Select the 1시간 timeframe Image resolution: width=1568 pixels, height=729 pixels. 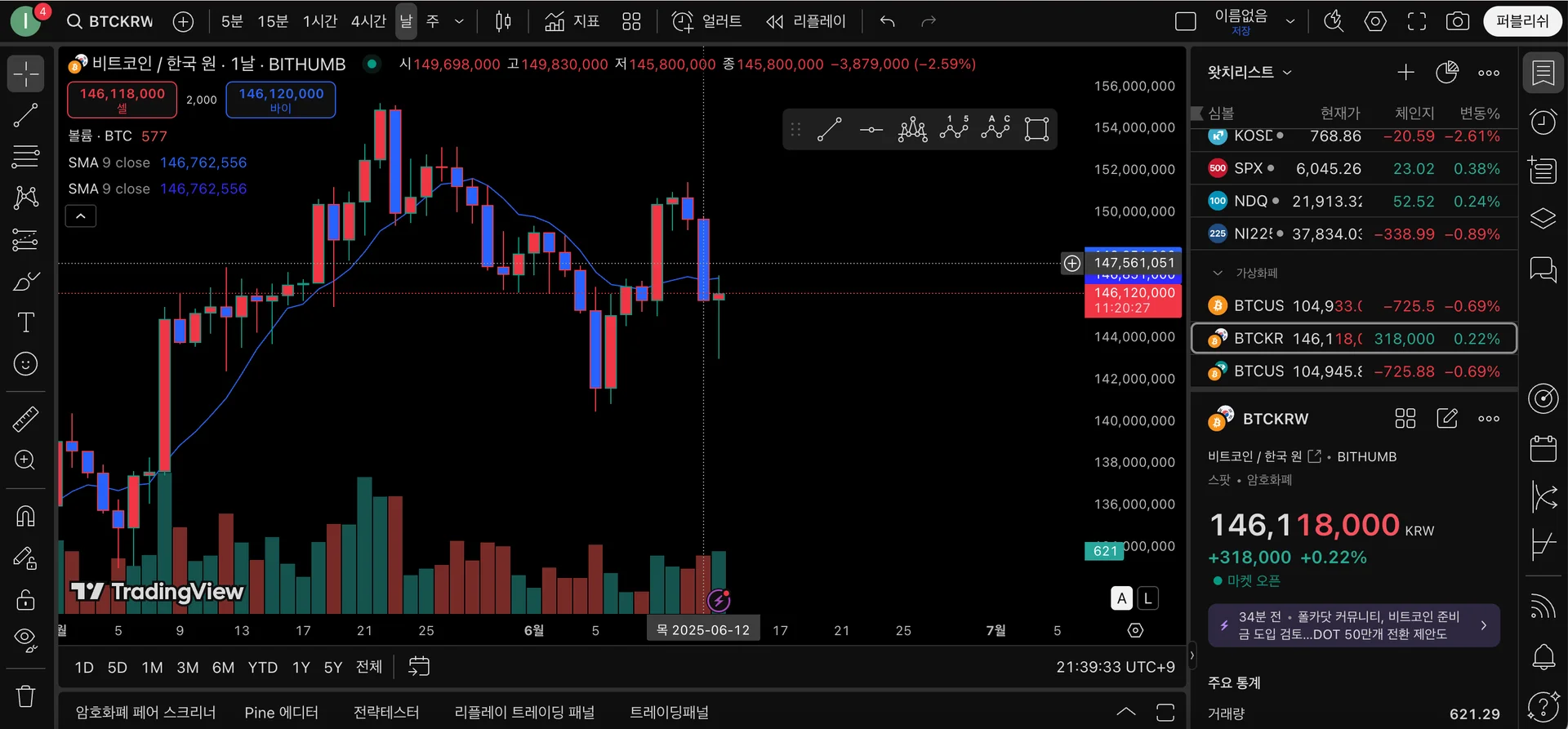320,21
